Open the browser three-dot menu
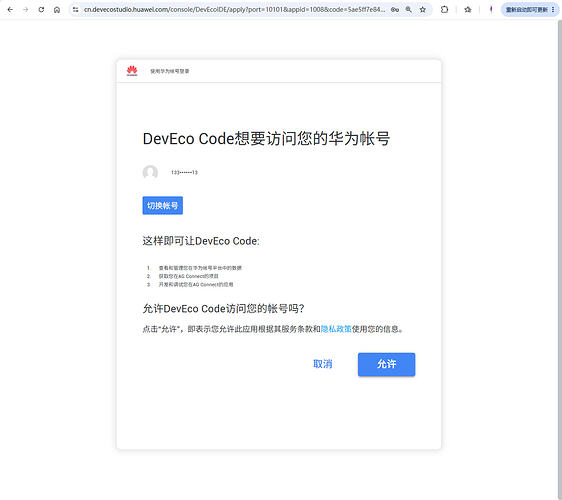The width and height of the screenshot is (562, 500). click(x=553, y=10)
